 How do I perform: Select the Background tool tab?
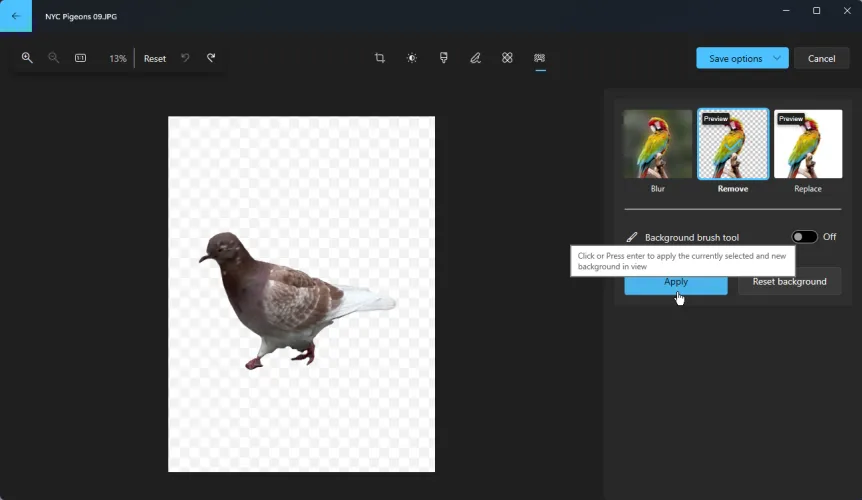(540, 58)
